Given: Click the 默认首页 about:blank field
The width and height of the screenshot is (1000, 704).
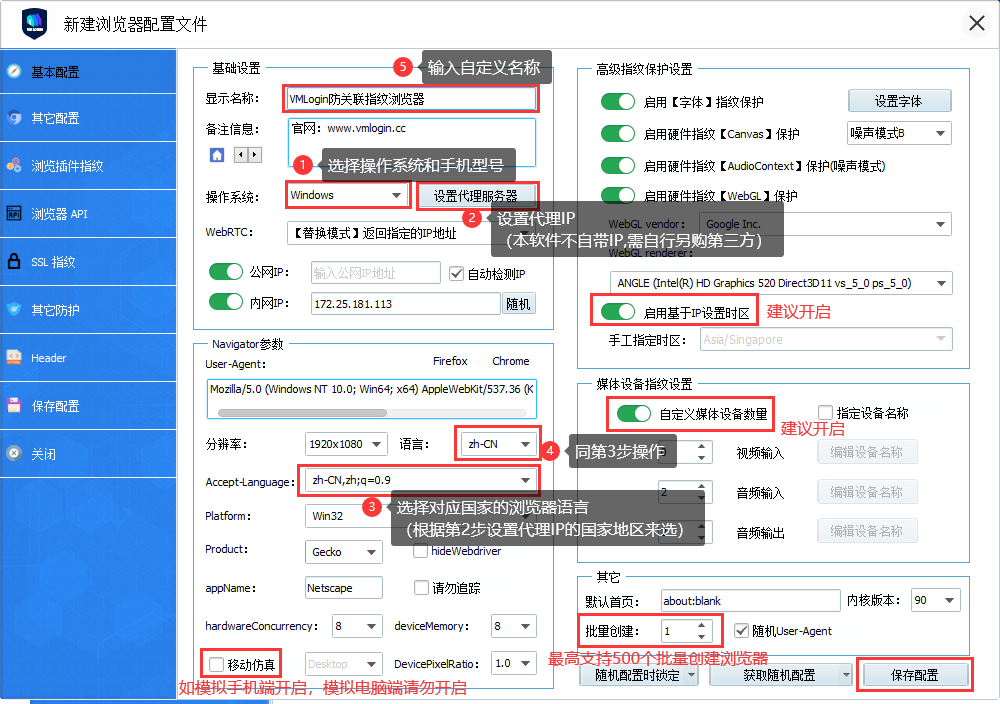Looking at the screenshot, I should pos(751,600).
